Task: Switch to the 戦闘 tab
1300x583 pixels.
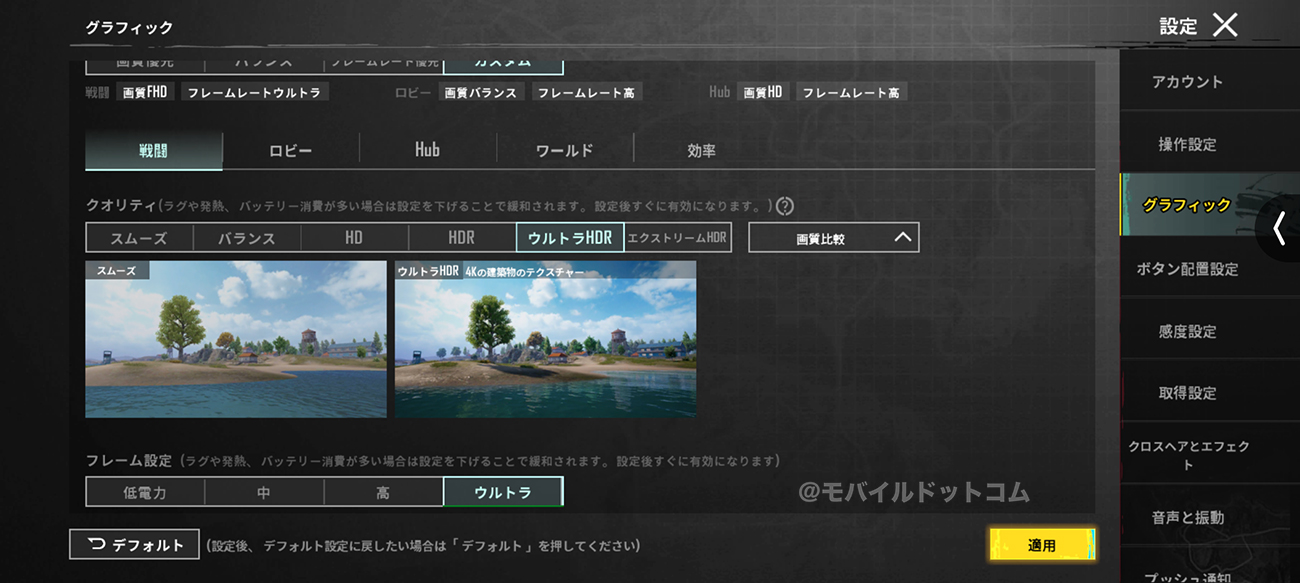Action: tap(153, 150)
